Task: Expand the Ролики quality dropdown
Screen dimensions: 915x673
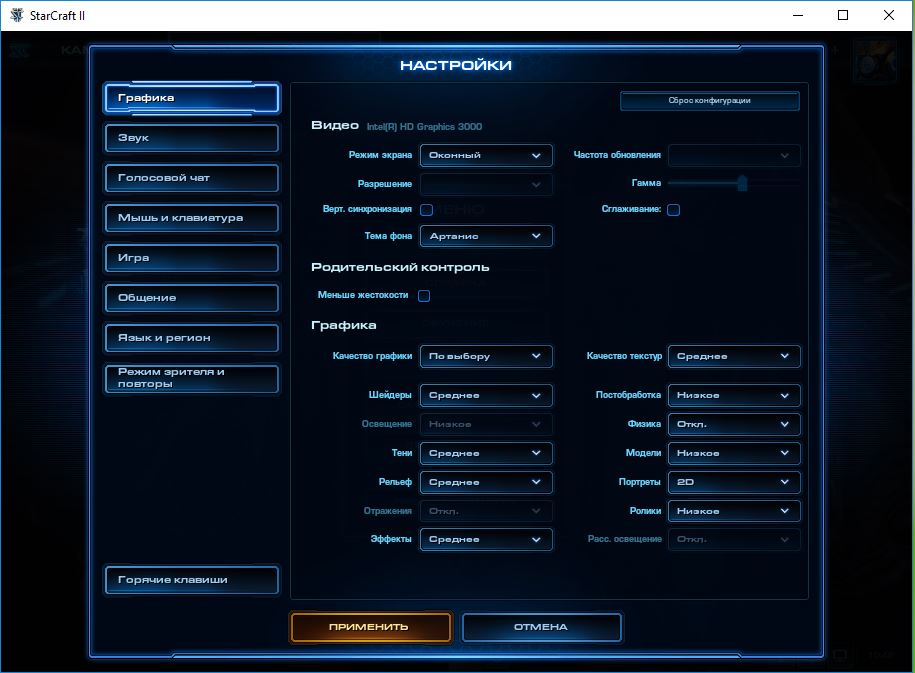Action: tap(734, 511)
